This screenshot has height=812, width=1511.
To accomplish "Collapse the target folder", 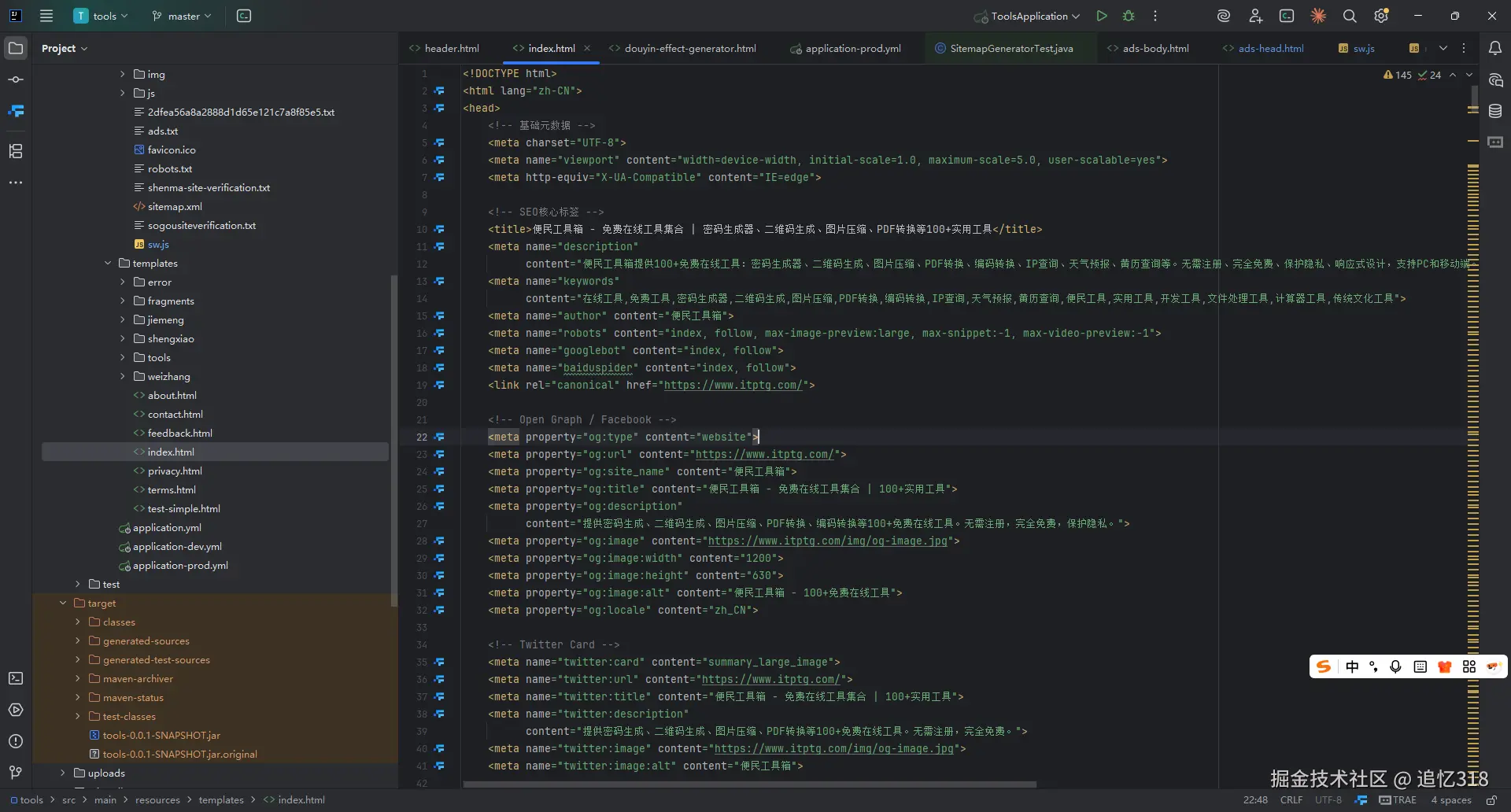I will (x=63, y=603).
